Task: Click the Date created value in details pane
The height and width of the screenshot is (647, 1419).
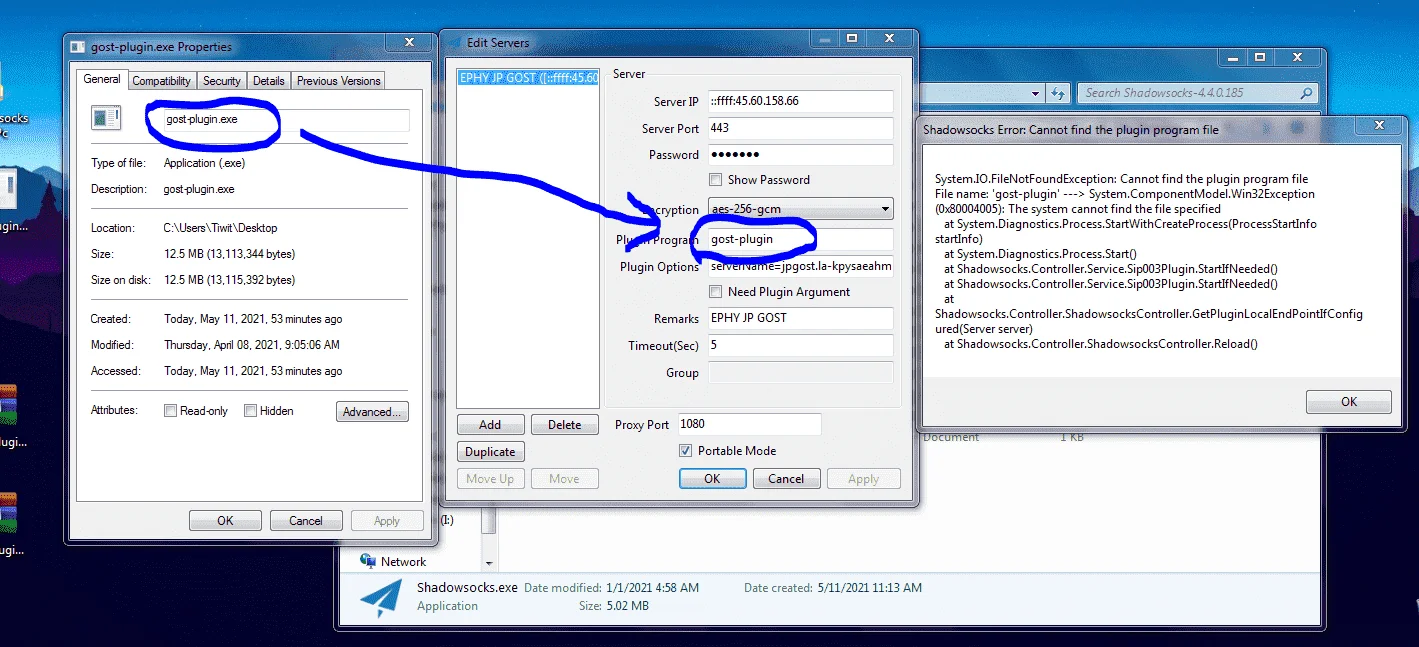Action: point(870,588)
